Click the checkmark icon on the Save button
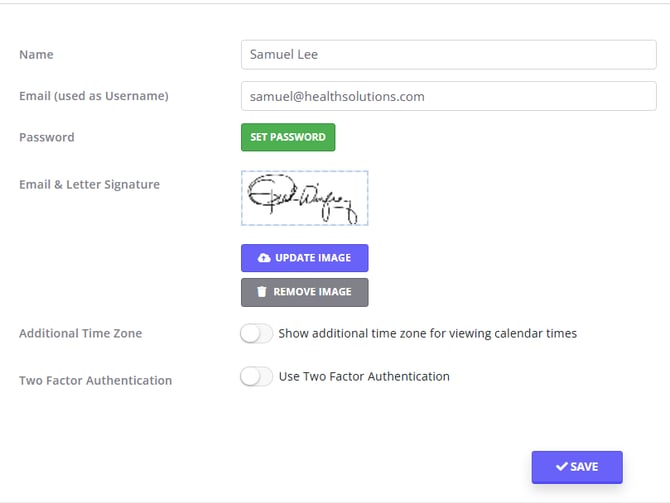Screen dimensions: 670x503 562,467
